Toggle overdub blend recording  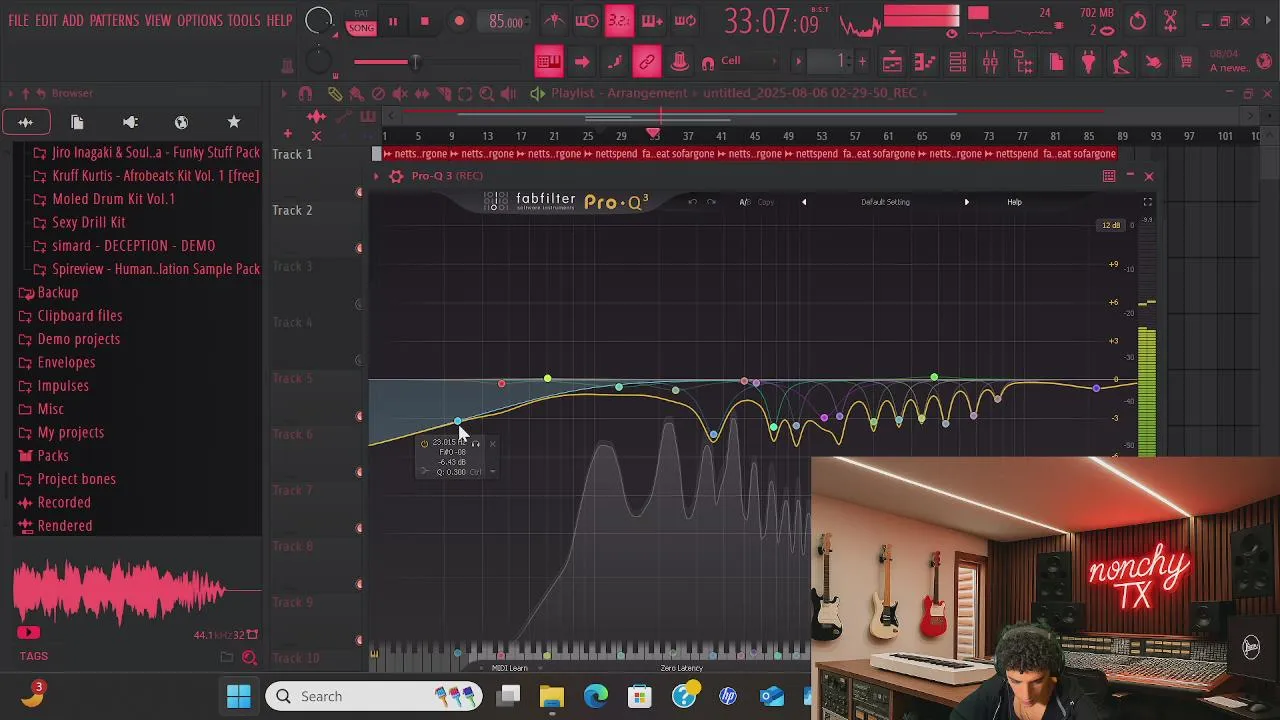[652, 21]
